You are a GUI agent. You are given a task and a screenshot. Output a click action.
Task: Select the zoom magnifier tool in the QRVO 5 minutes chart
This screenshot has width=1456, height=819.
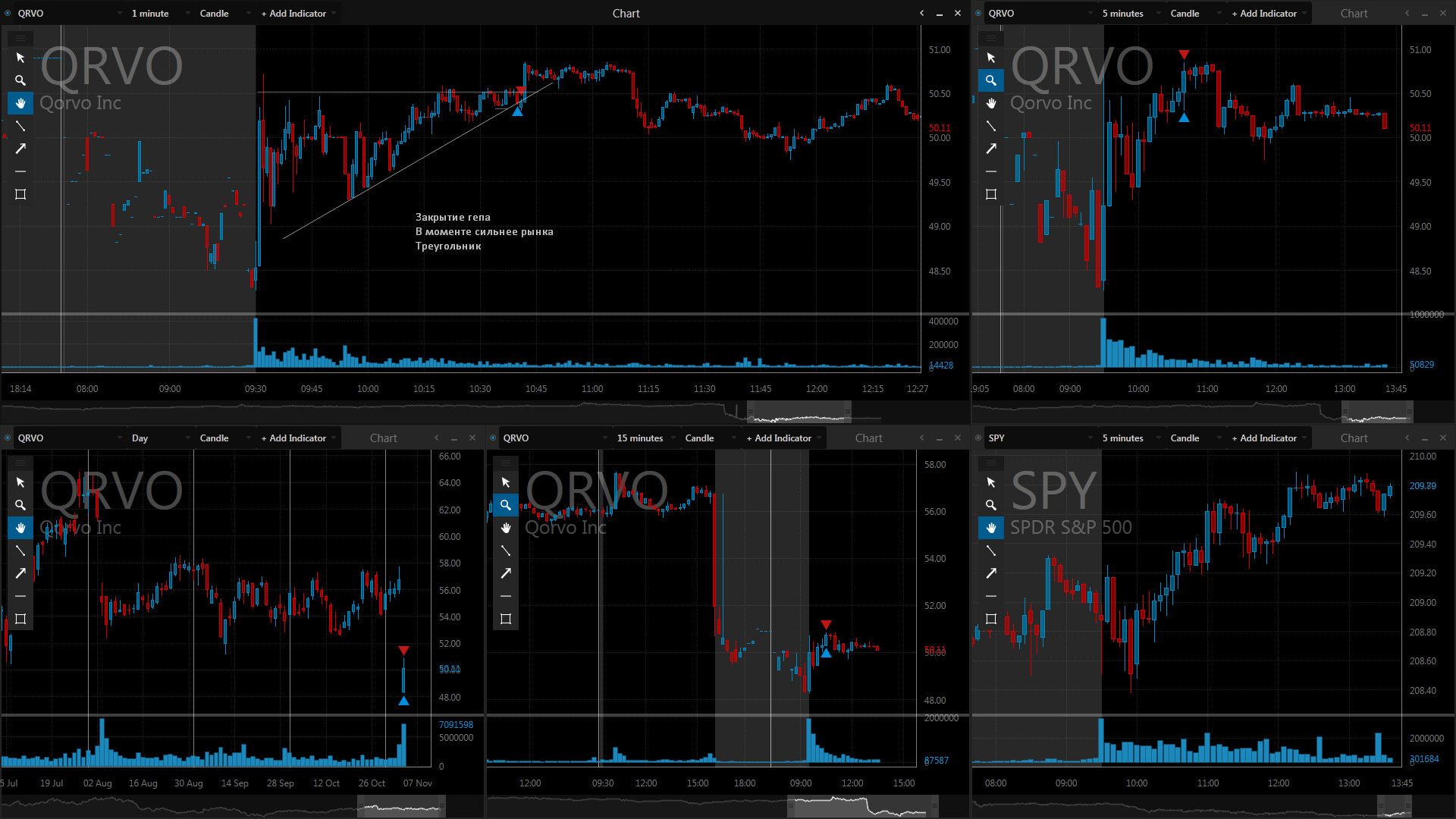(x=991, y=80)
